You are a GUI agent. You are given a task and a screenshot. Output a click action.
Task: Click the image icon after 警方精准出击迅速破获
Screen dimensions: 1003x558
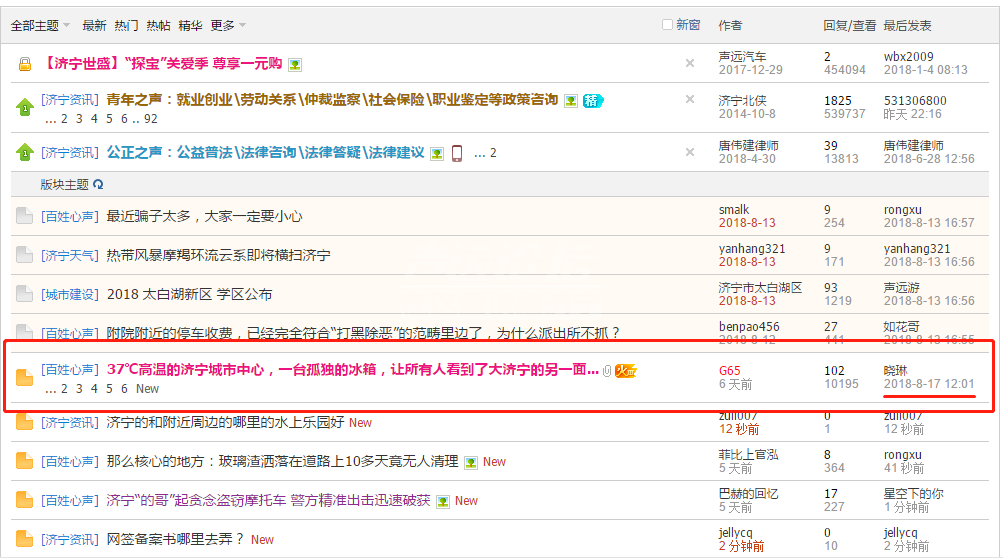point(443,502)
